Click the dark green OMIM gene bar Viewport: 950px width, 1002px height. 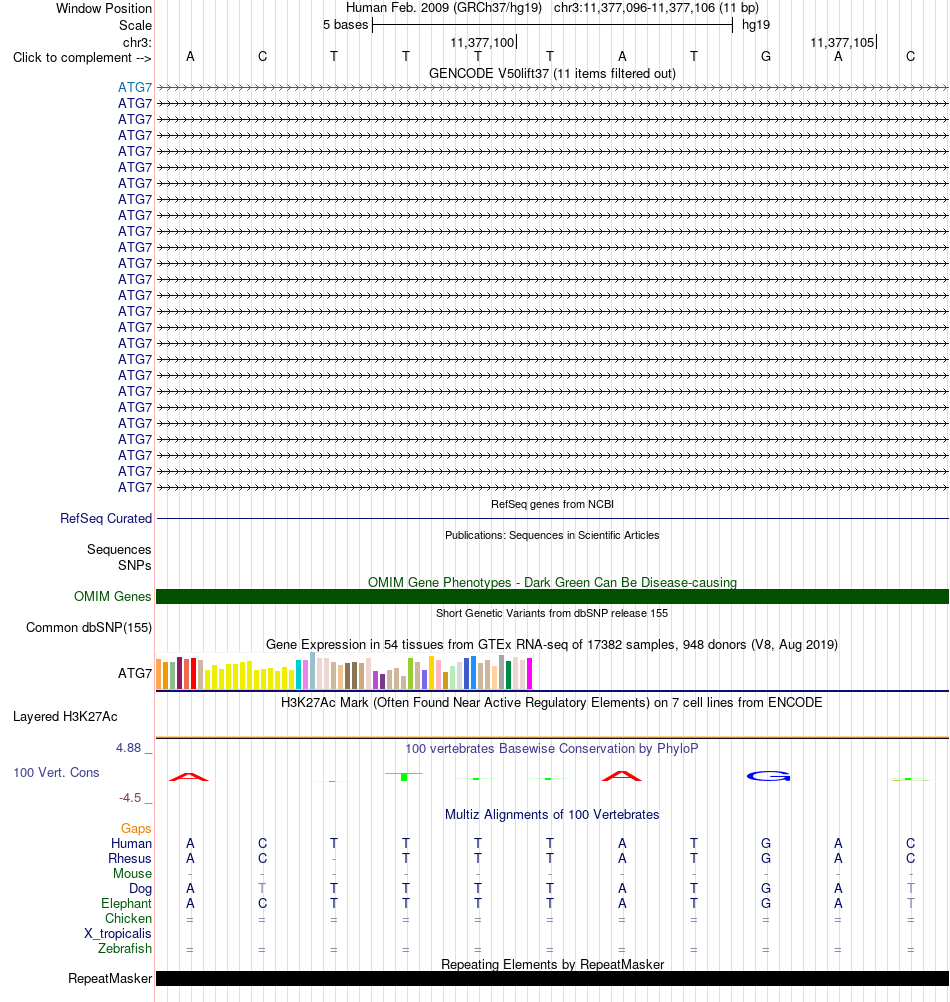[x=552, y=596]
